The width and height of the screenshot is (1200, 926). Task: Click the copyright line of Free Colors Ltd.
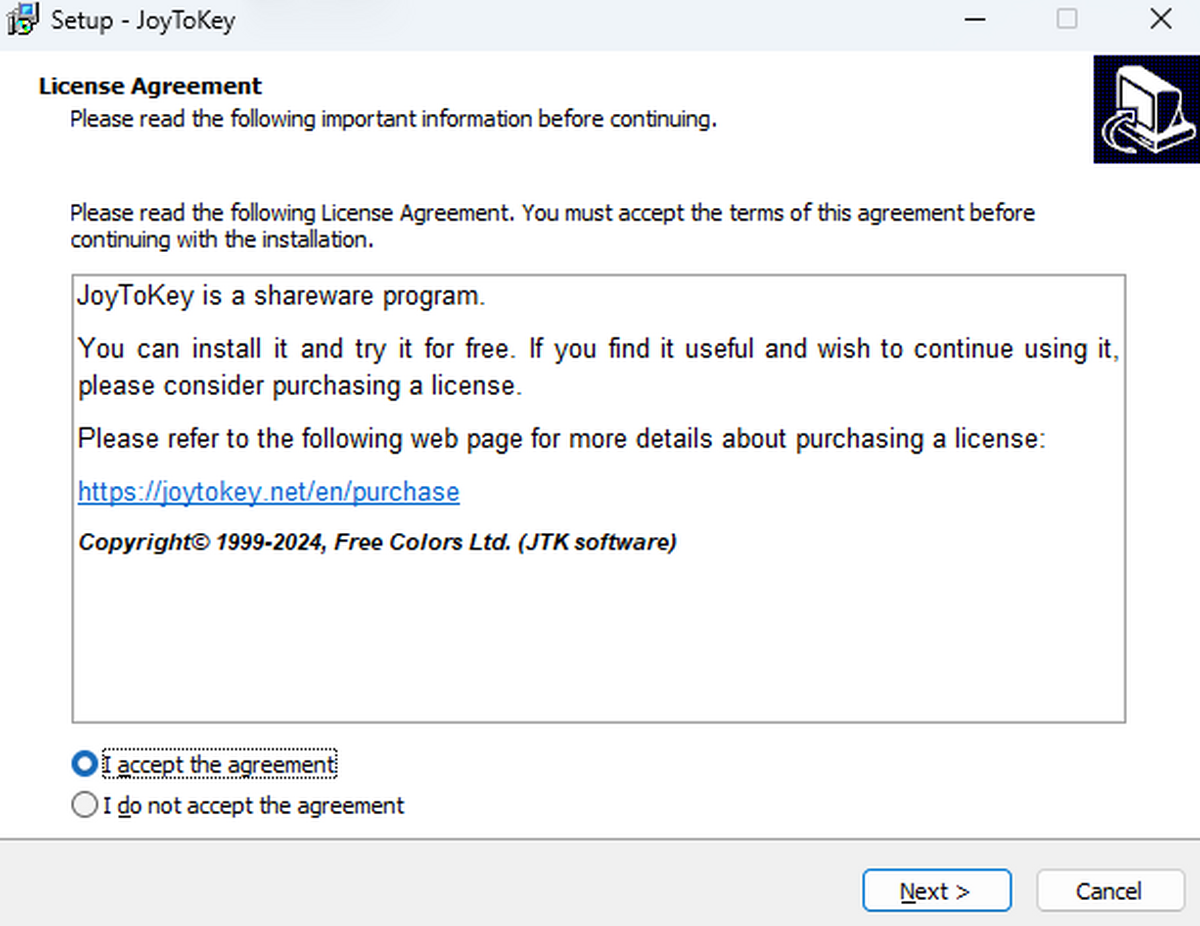pyautogui.click(x=378, y=543)
